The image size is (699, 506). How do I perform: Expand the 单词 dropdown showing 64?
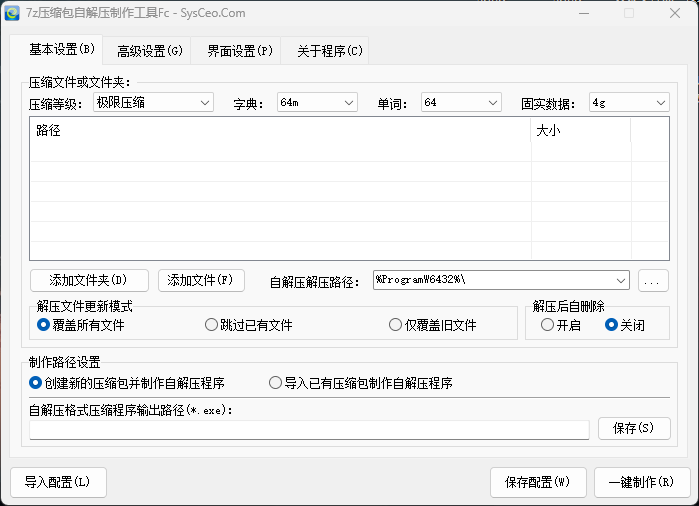[x=461, y=103]
